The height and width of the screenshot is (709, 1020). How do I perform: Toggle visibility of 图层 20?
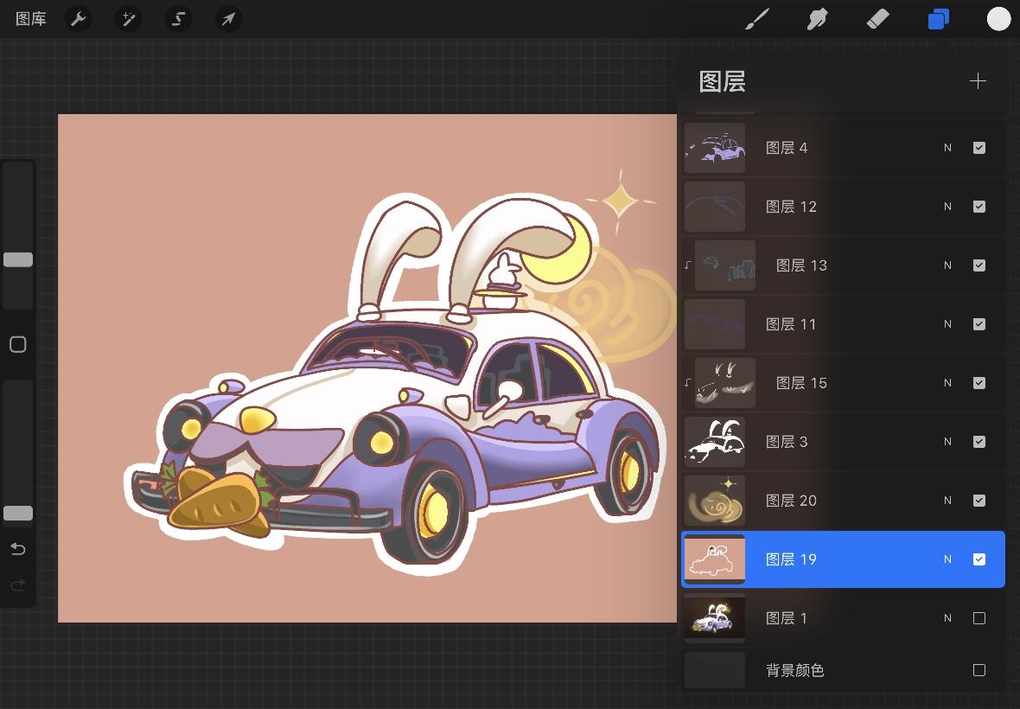(x=979, y=500)
